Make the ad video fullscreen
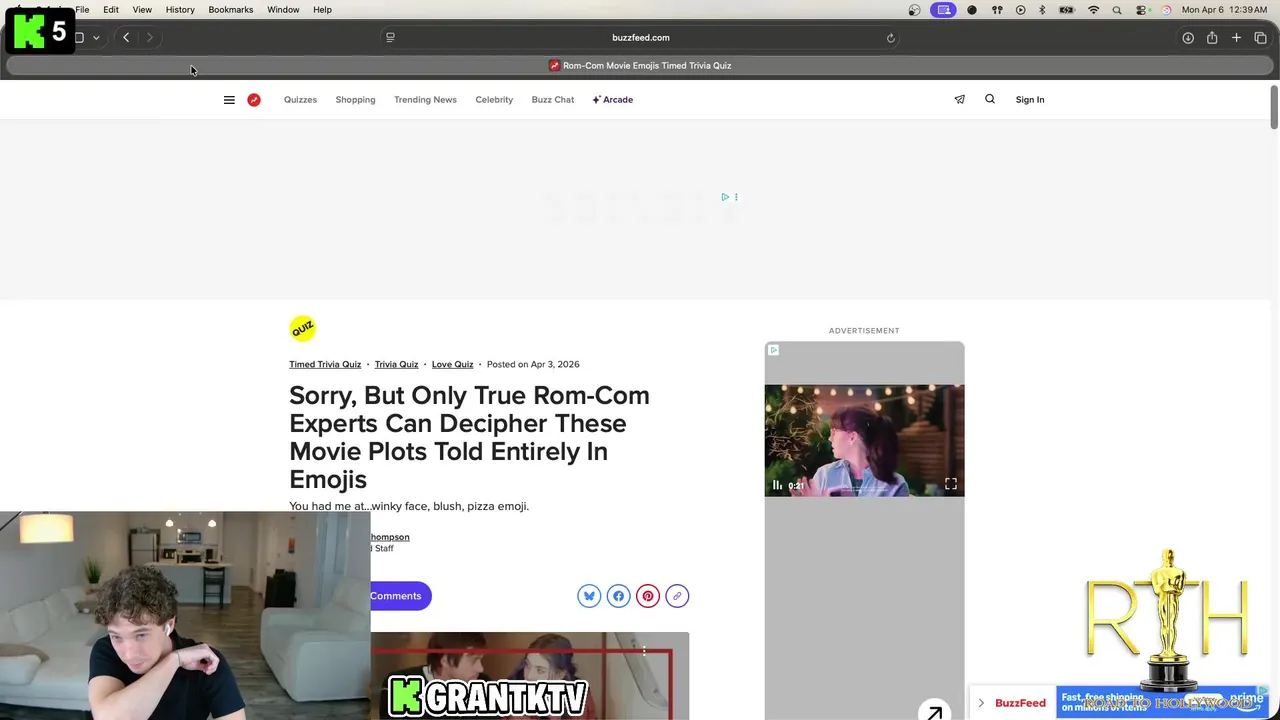 [951, 485]
